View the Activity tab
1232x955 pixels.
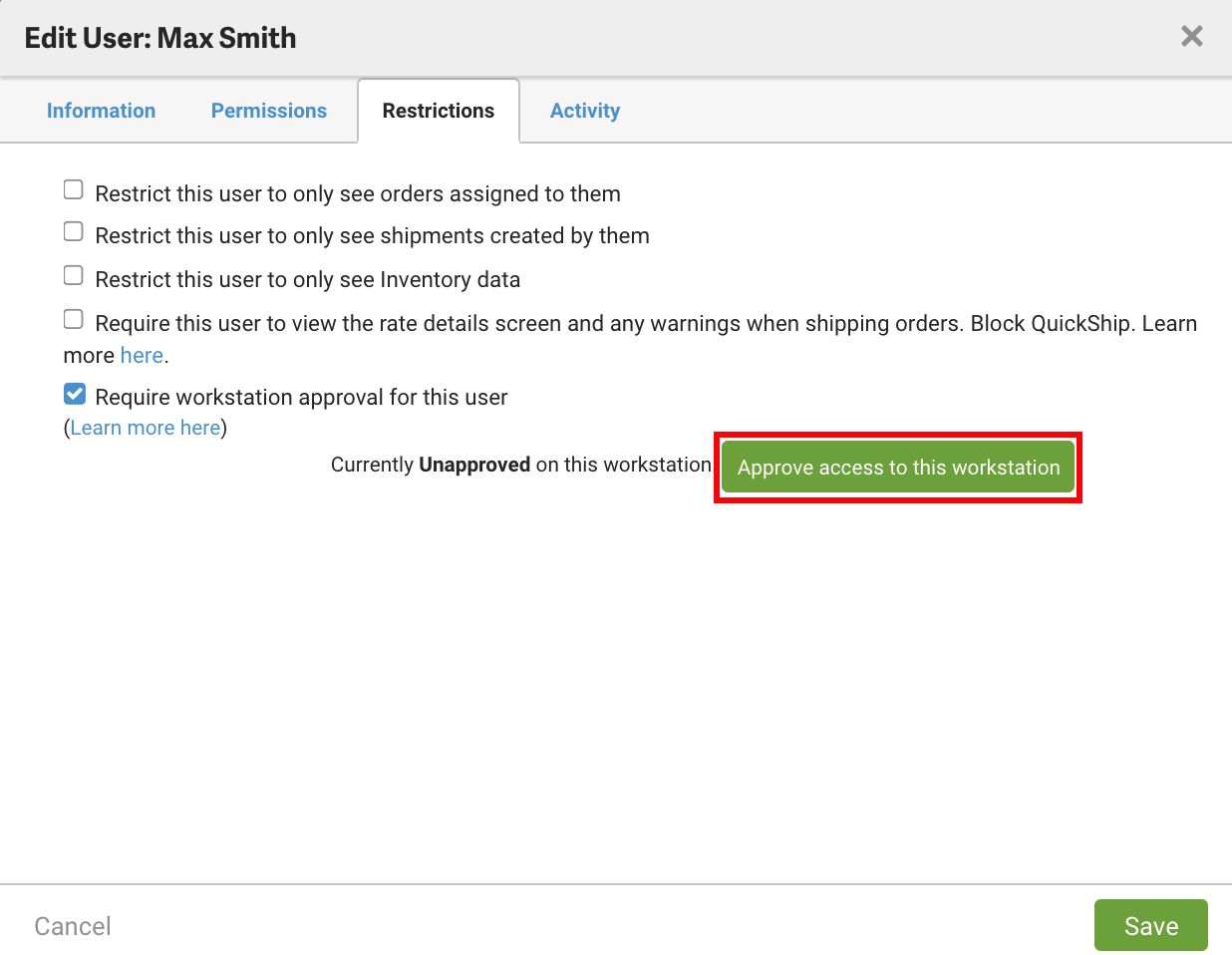coord(585,111)
